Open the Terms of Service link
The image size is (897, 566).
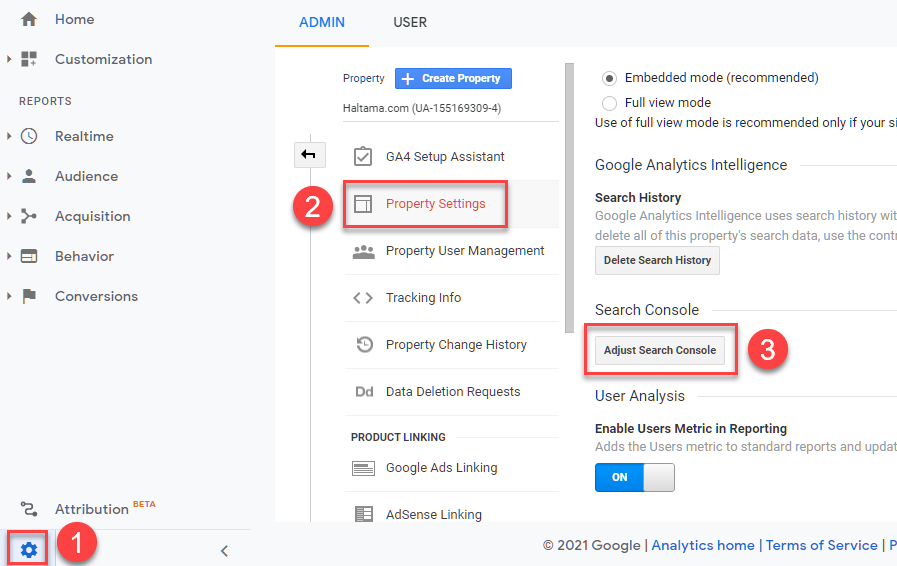click(x=821, y=545)
